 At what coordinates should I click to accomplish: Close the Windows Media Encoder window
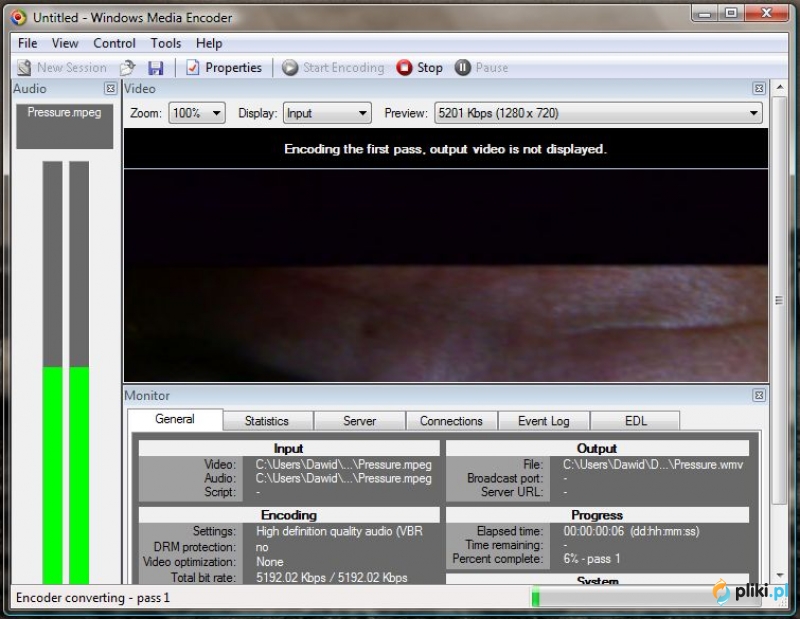[767, 13]
